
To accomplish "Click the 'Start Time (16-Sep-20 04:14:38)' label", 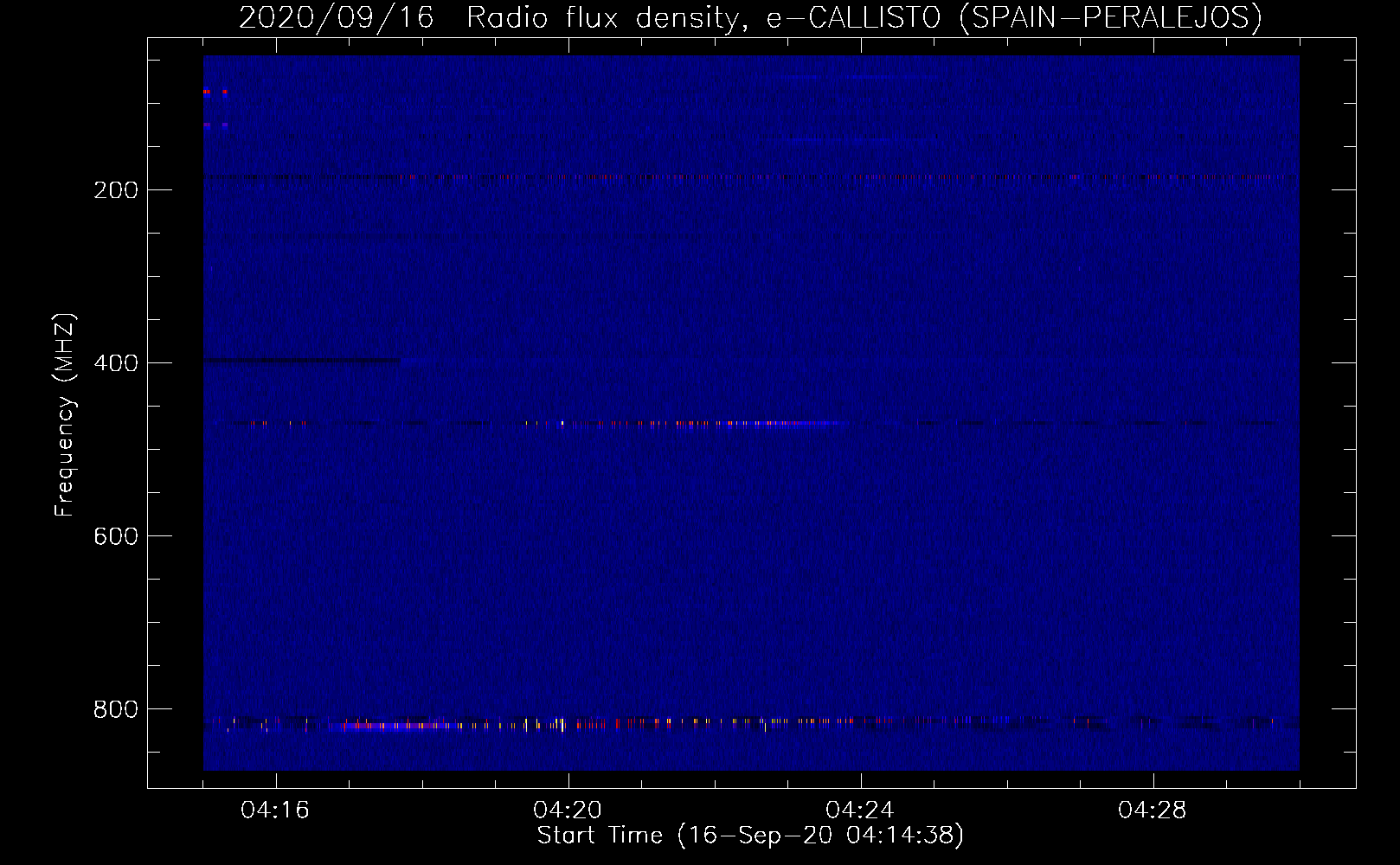I will pyautogui.click(x=750, y=836).
